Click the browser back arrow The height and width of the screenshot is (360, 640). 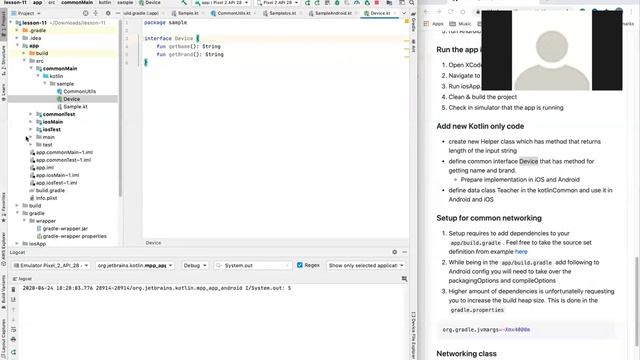pyautogui.click(x=427, y=11)
